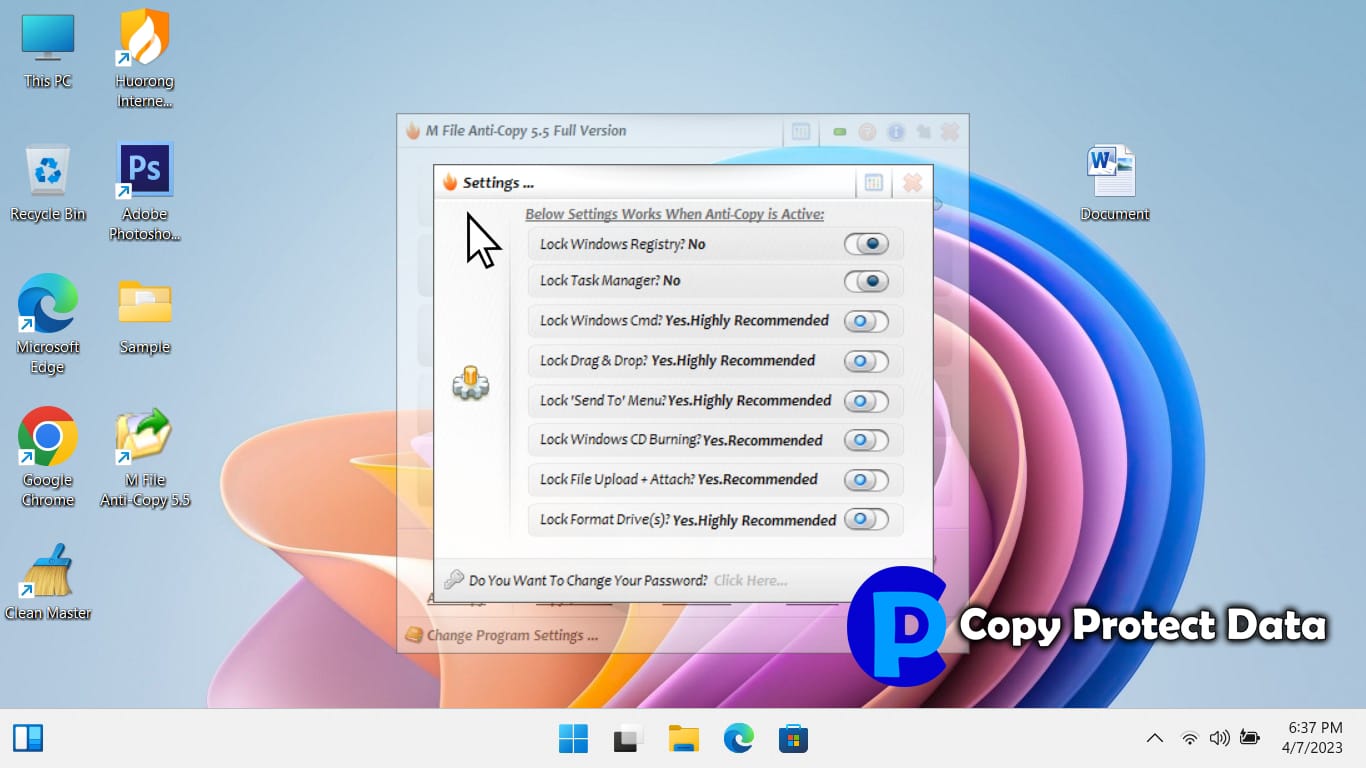Toggle Lock 'Send To' Menu switch

(x=866, y=401)
